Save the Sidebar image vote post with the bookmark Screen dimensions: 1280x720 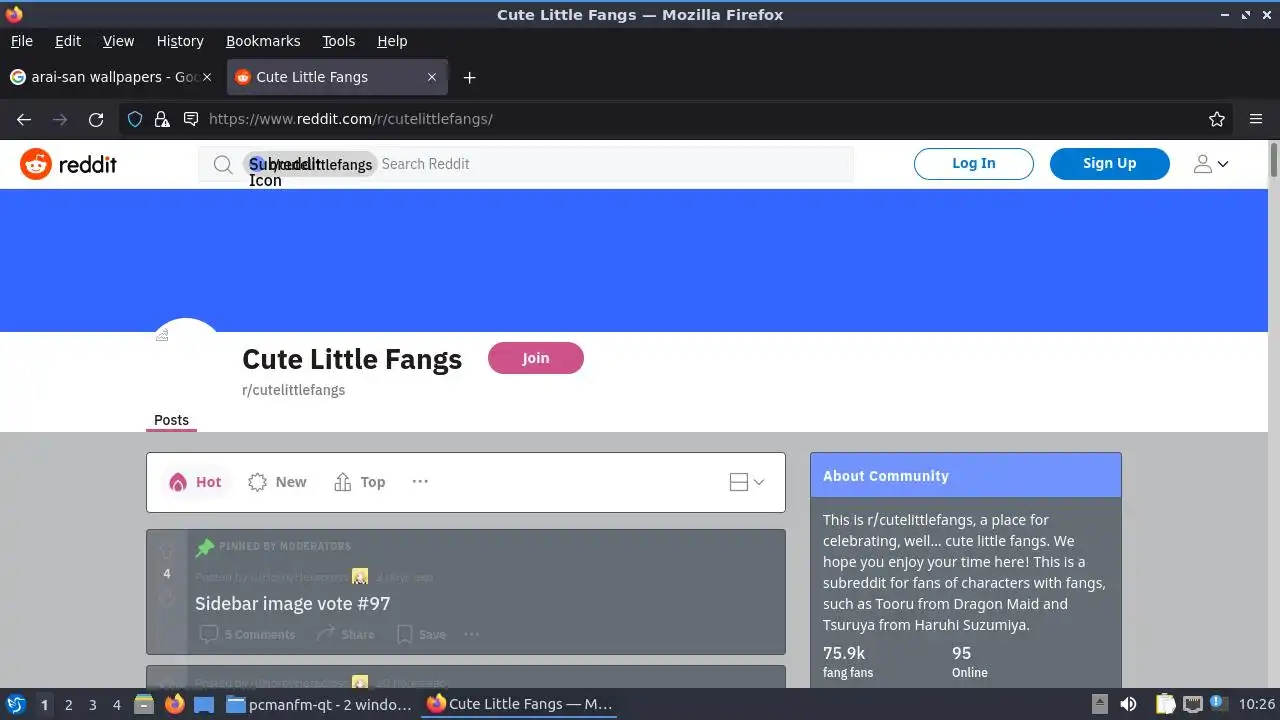pyautogui.click(x=421, y=634)
